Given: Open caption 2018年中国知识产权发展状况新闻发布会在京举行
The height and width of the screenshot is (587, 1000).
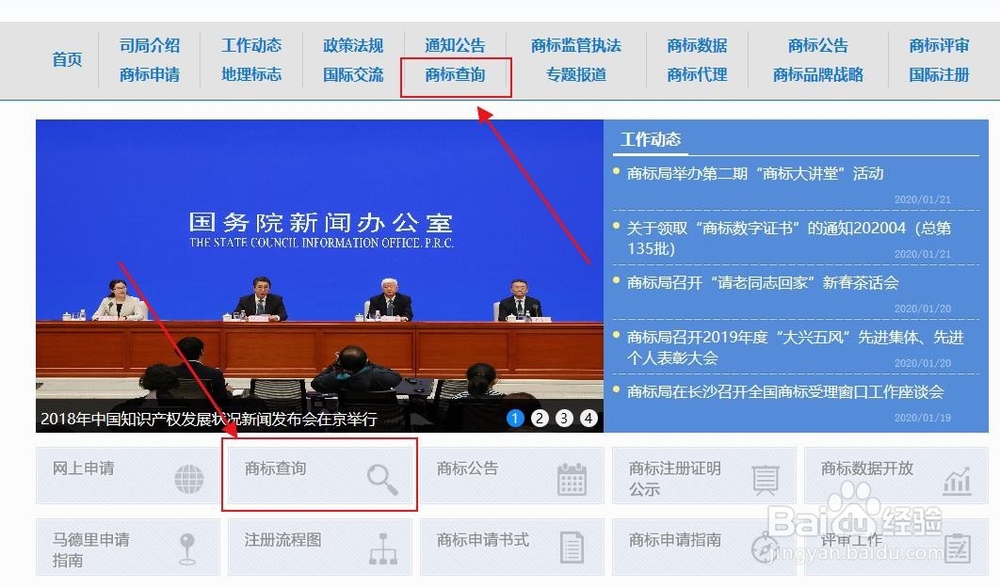Looking at the screenshot, I should pos(209,419).
